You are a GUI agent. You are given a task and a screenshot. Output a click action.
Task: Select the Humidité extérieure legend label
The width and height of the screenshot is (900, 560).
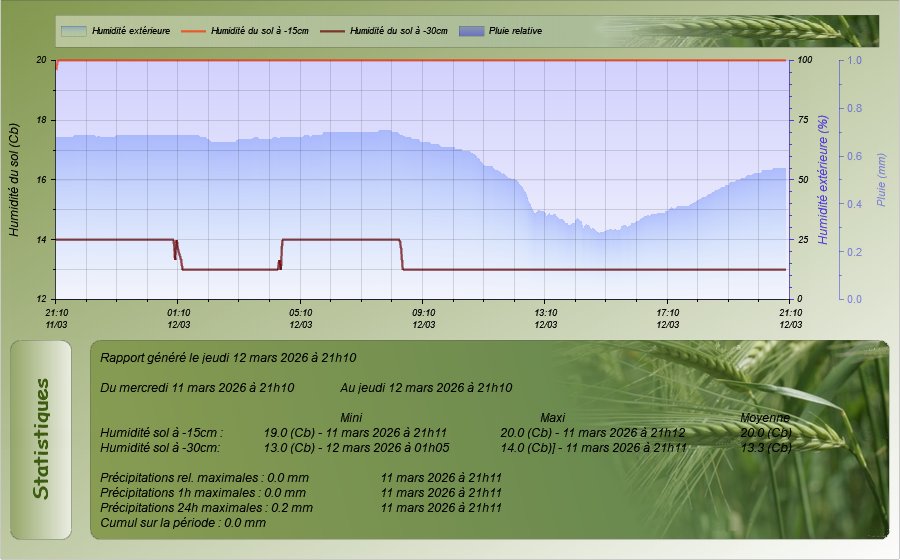pos(130,31)
